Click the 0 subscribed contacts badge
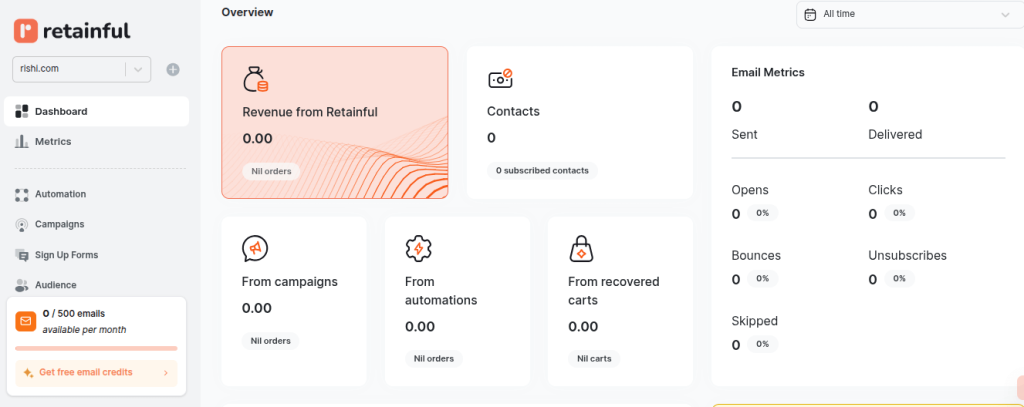1024x407 pixels. point(542,171)
